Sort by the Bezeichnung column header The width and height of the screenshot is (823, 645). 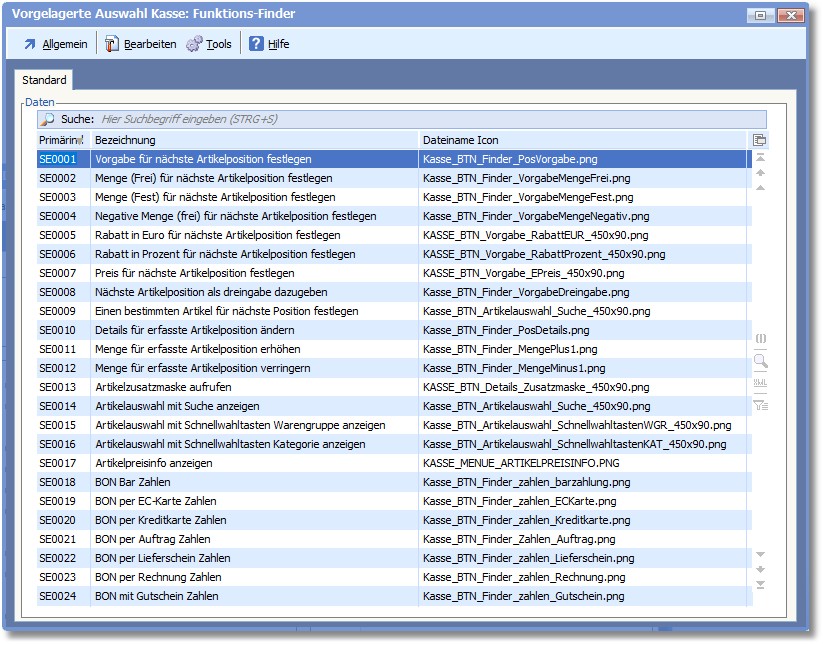pos(254,140)
